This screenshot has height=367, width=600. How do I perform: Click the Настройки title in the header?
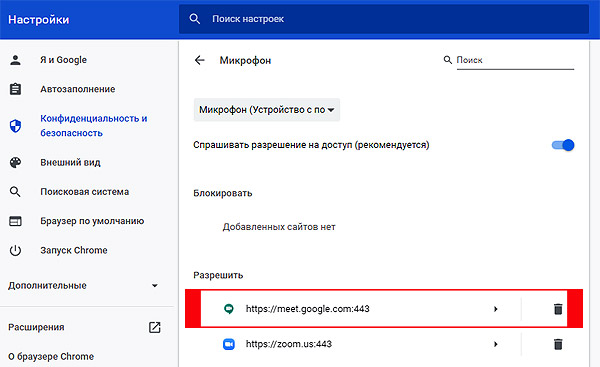coord(39,20)
